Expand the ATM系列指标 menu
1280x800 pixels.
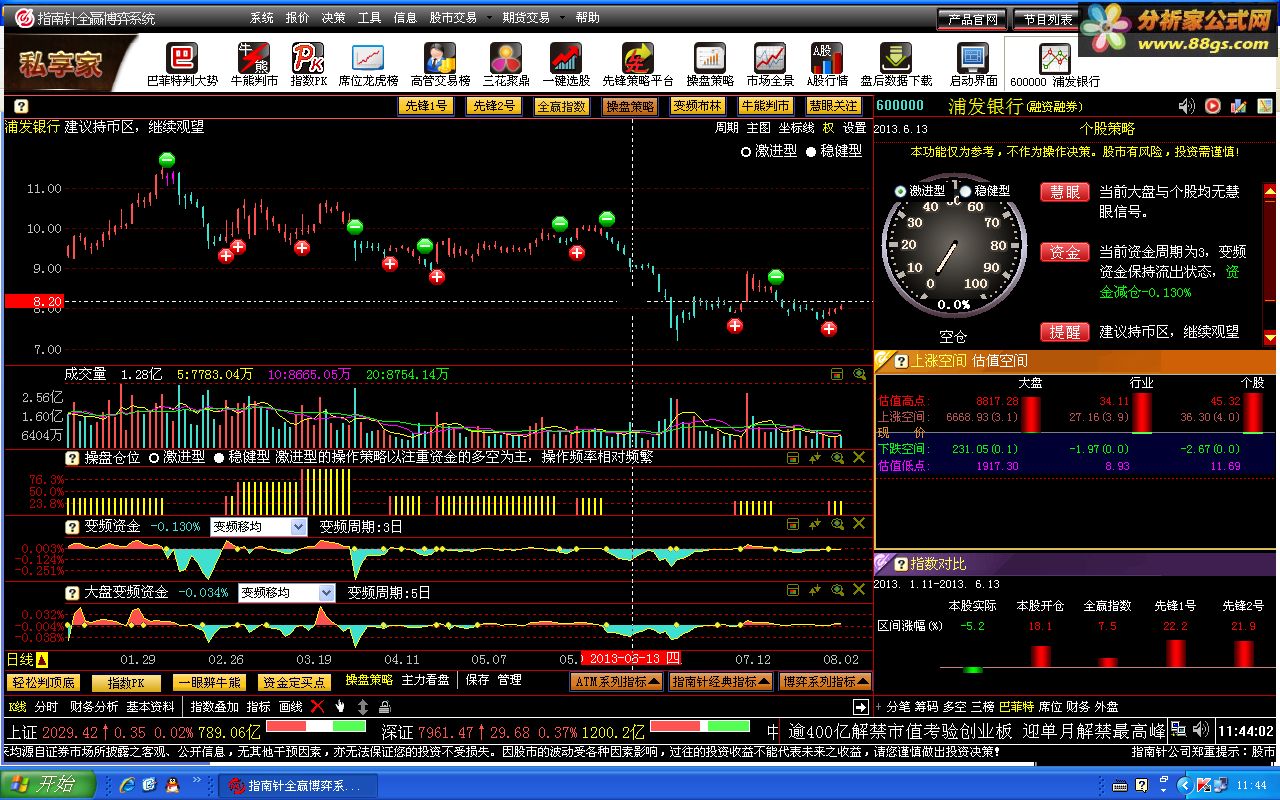point(617,681)
